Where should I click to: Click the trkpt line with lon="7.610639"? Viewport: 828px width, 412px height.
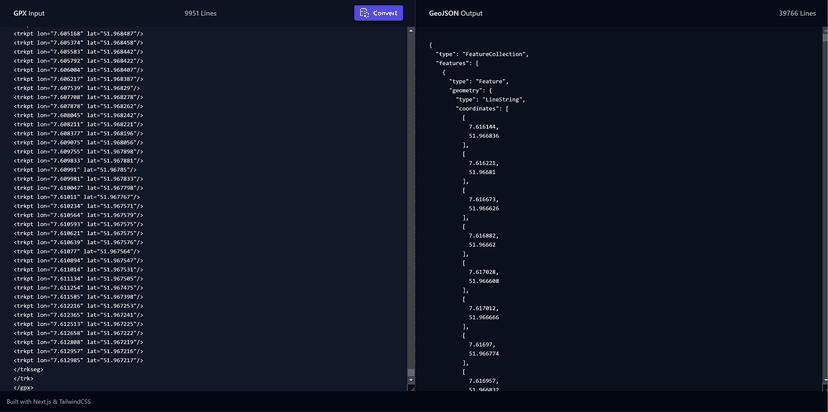click(78, 242)
